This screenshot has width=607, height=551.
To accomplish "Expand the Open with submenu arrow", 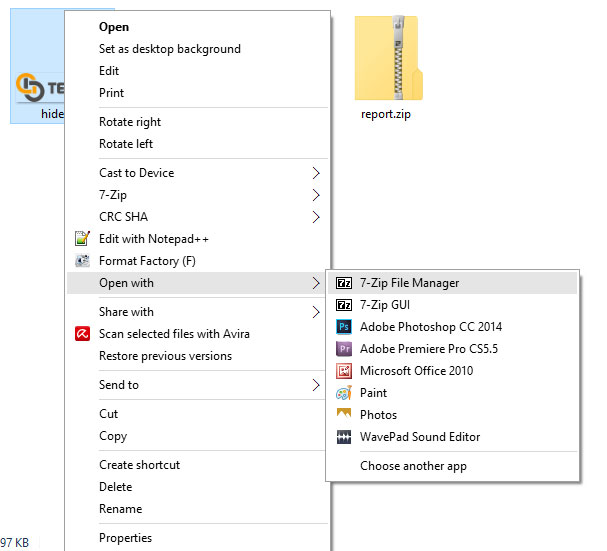I will click(316, 283).
